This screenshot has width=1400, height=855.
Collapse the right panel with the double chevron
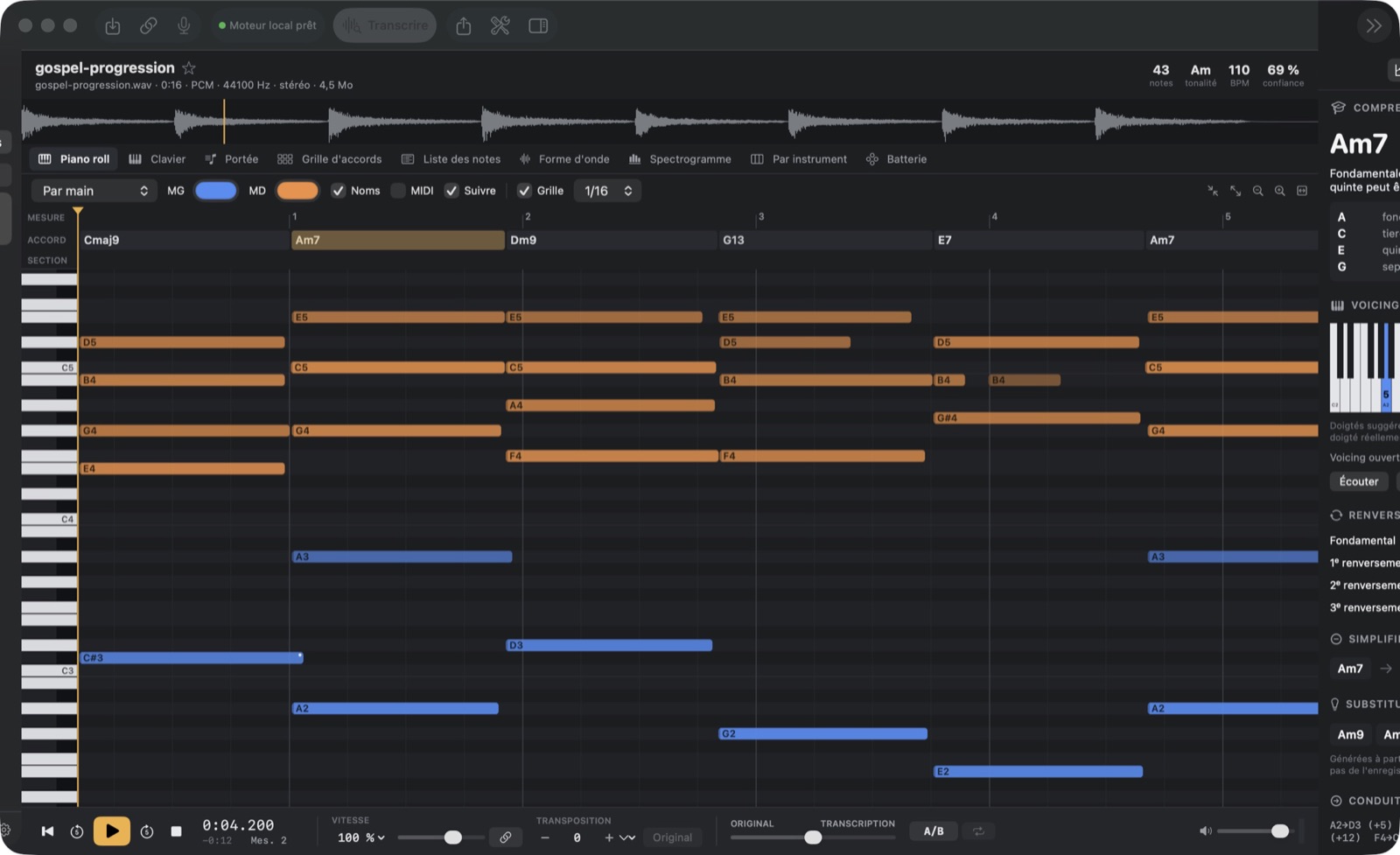click(1374, 26)
